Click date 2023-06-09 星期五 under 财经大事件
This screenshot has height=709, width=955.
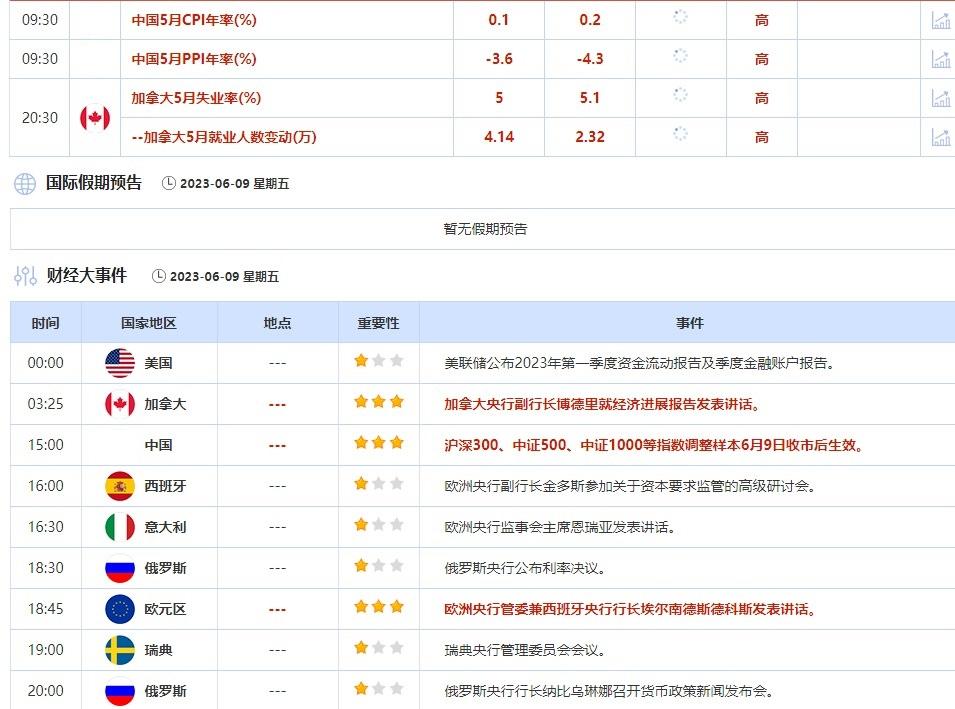coord(224,277)
